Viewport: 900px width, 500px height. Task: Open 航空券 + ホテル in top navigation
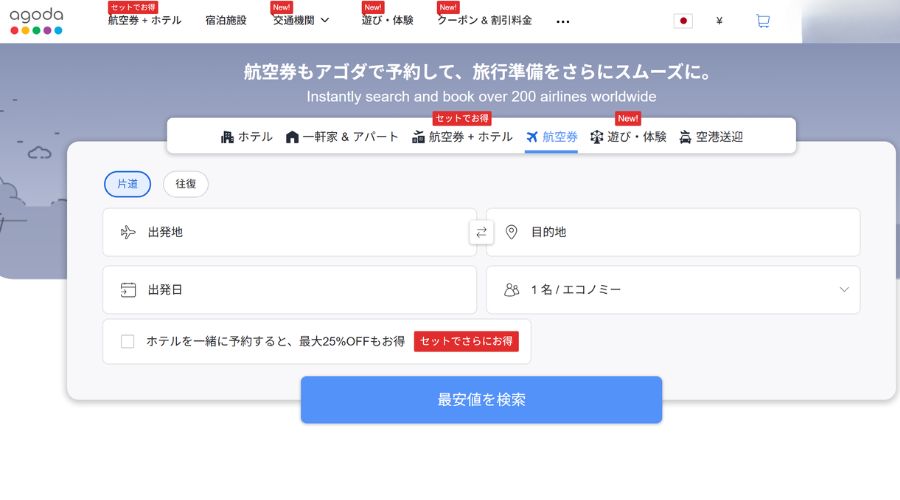145,20
